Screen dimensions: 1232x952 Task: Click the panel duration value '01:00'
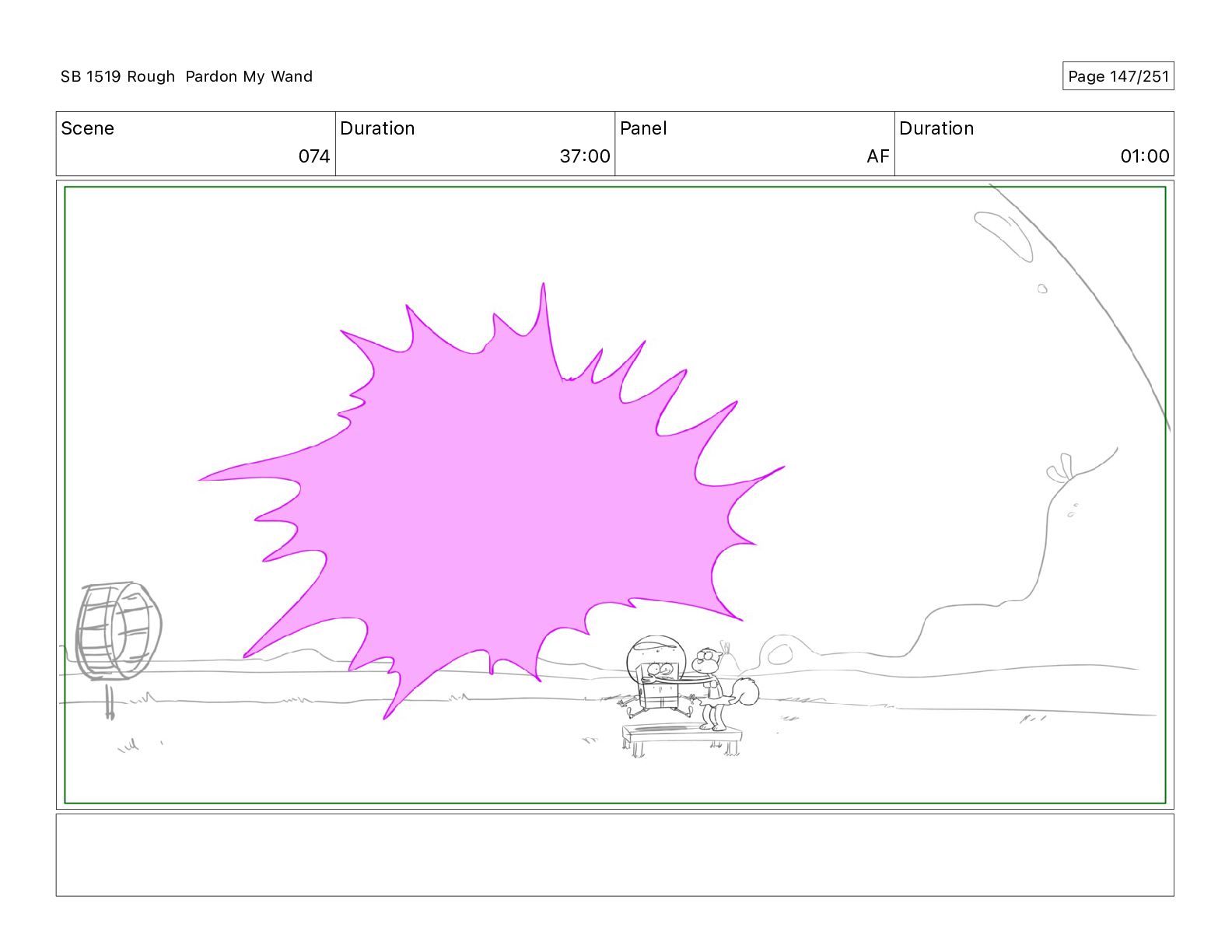coord(1145,156)
